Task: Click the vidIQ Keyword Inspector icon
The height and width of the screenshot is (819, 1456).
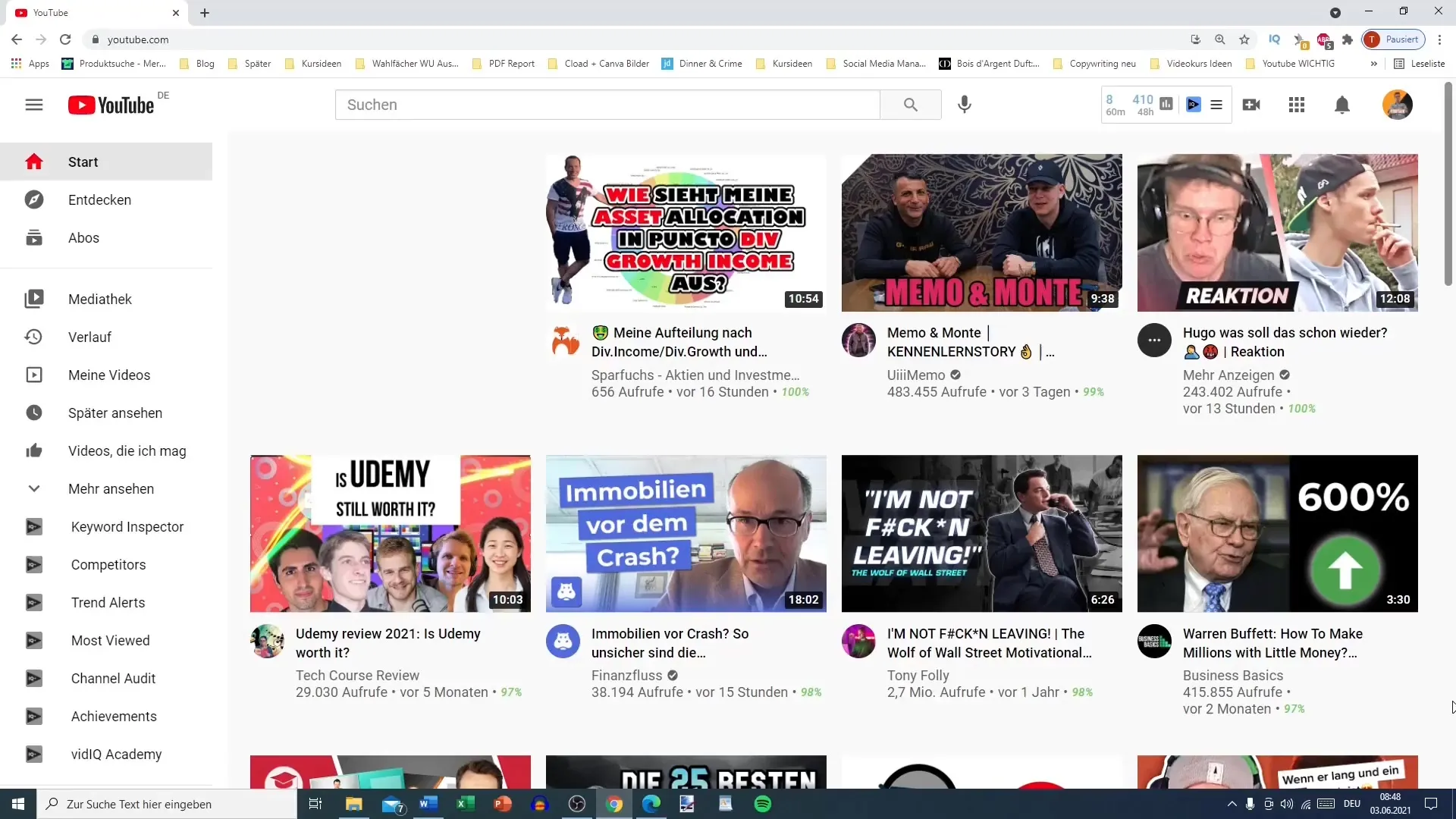Action: 34,527
